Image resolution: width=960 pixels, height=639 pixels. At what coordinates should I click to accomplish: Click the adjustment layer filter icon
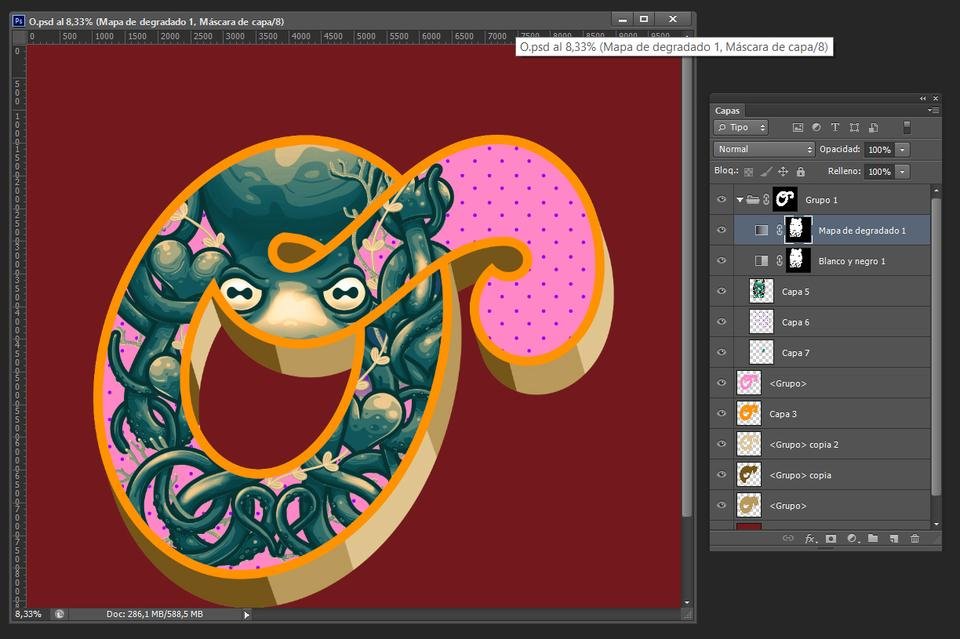point(816,127)
